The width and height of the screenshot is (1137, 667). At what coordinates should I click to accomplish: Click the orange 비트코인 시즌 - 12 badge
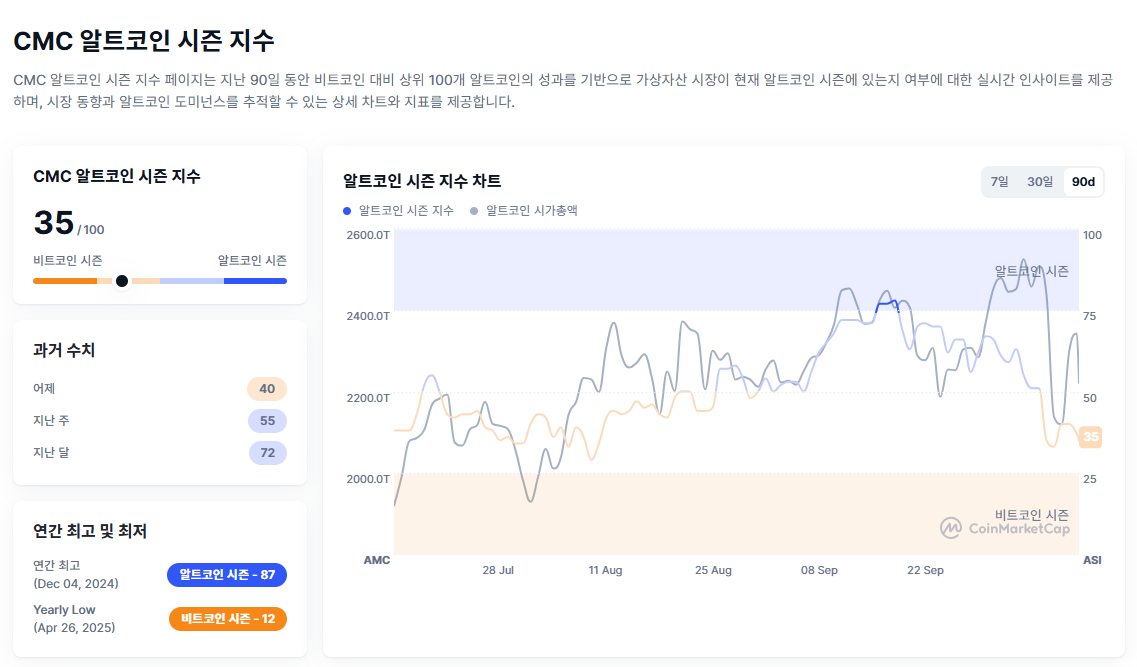click(x=227, y=619)
